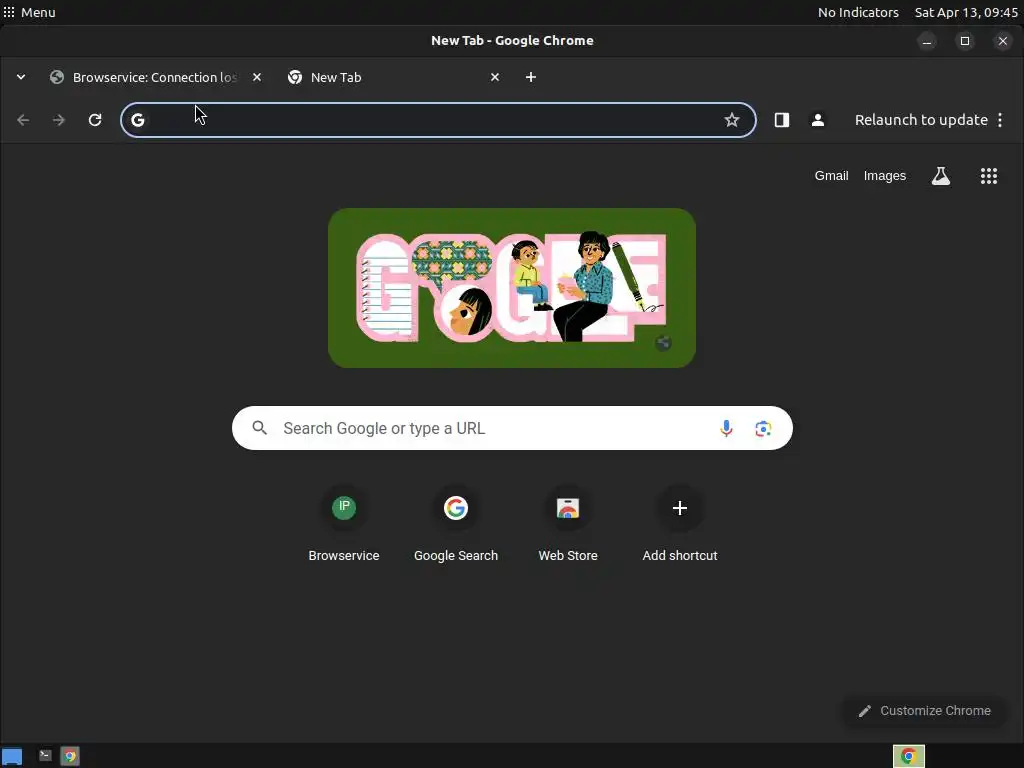The height and width of the screenshot is (768, 1024).
Task: Bookmark this tab with the star icon
Action: [731, 120]
